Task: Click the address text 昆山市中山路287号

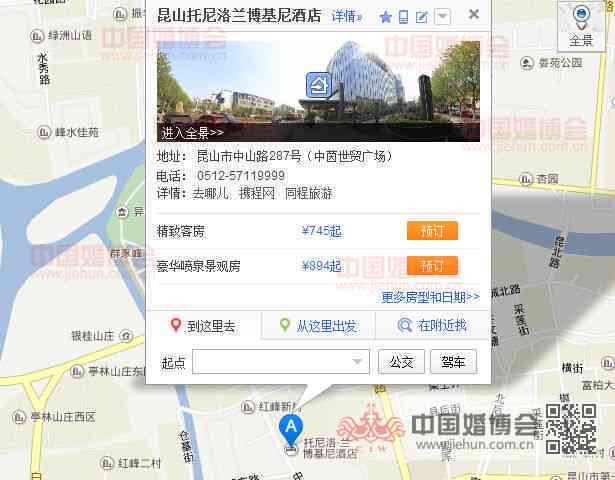Action: [249, 156]
